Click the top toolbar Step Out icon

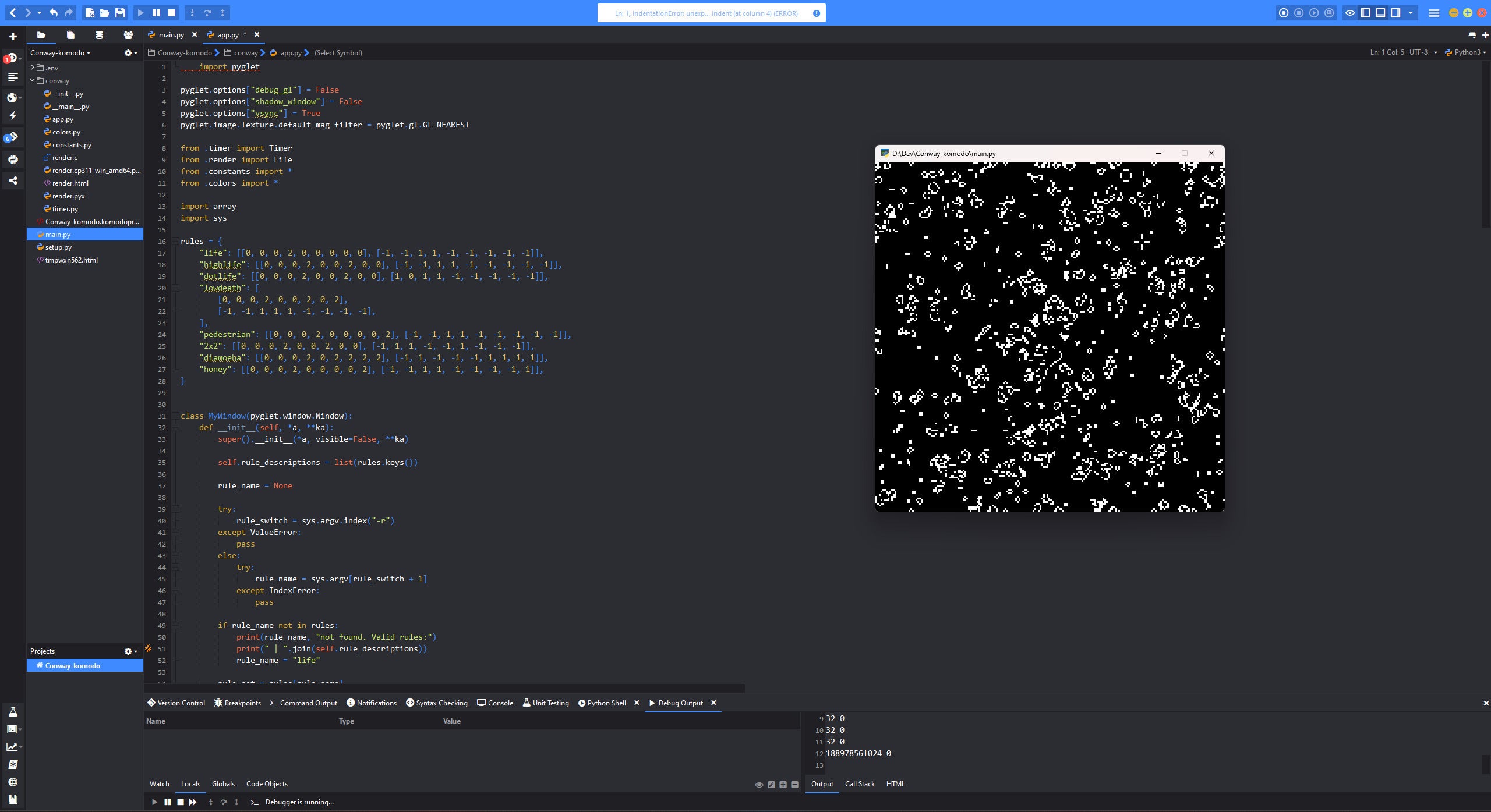pyautogui.click(x=222, y=13)
